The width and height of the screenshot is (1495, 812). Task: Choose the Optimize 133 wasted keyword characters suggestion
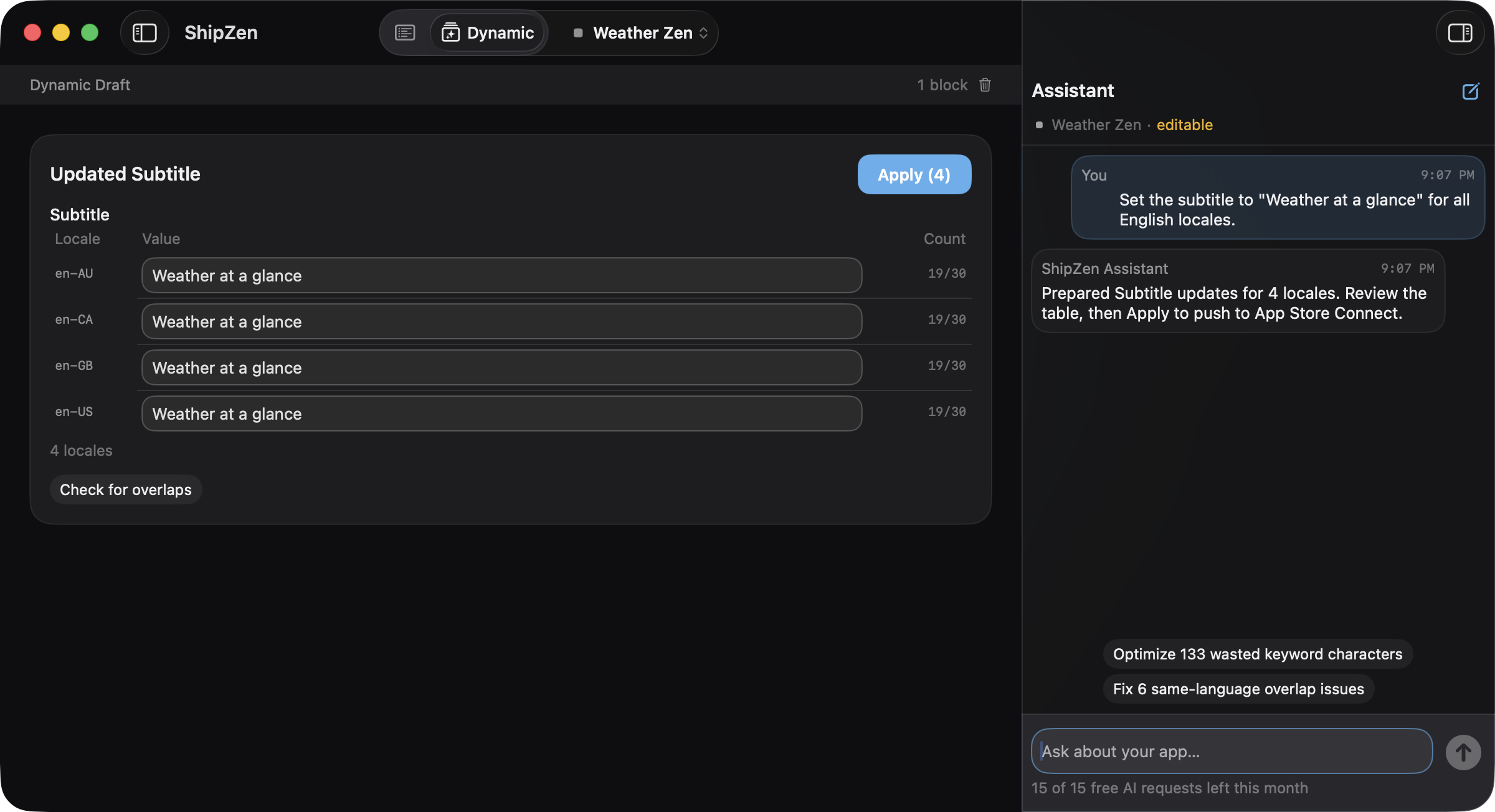(x=1258, y=654)
